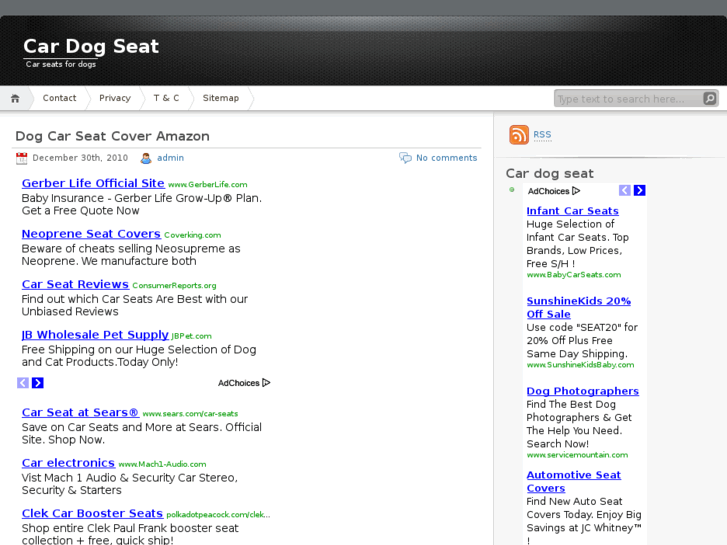The height and width of the screenshot is (545, 727).
Task: Show next ads in sidebar ad block
Action: [x=639, y=190]
